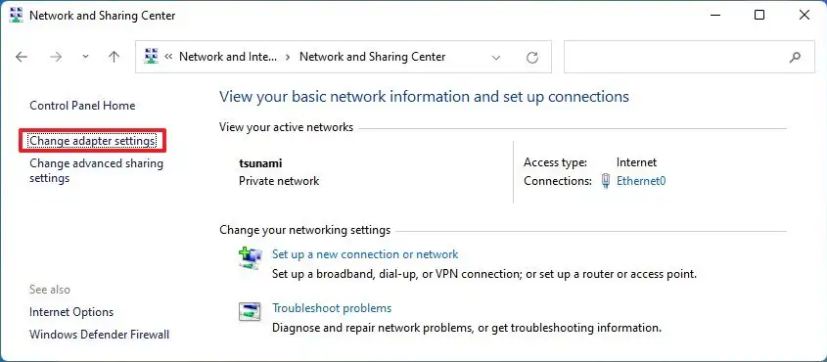This screenshot has width=827, height=362.
Task: Click the Ethernet0 connection plug icon
Action: tap(606, 181)
